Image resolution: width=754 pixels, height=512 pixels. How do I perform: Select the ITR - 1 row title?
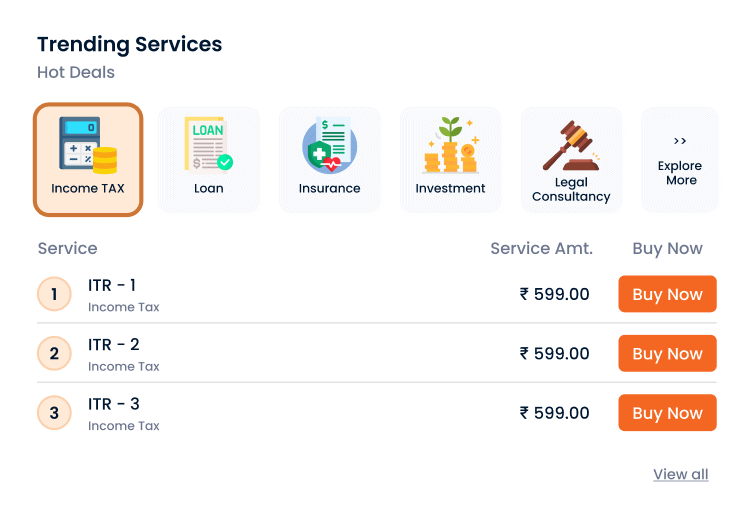[x=112, y=286]
